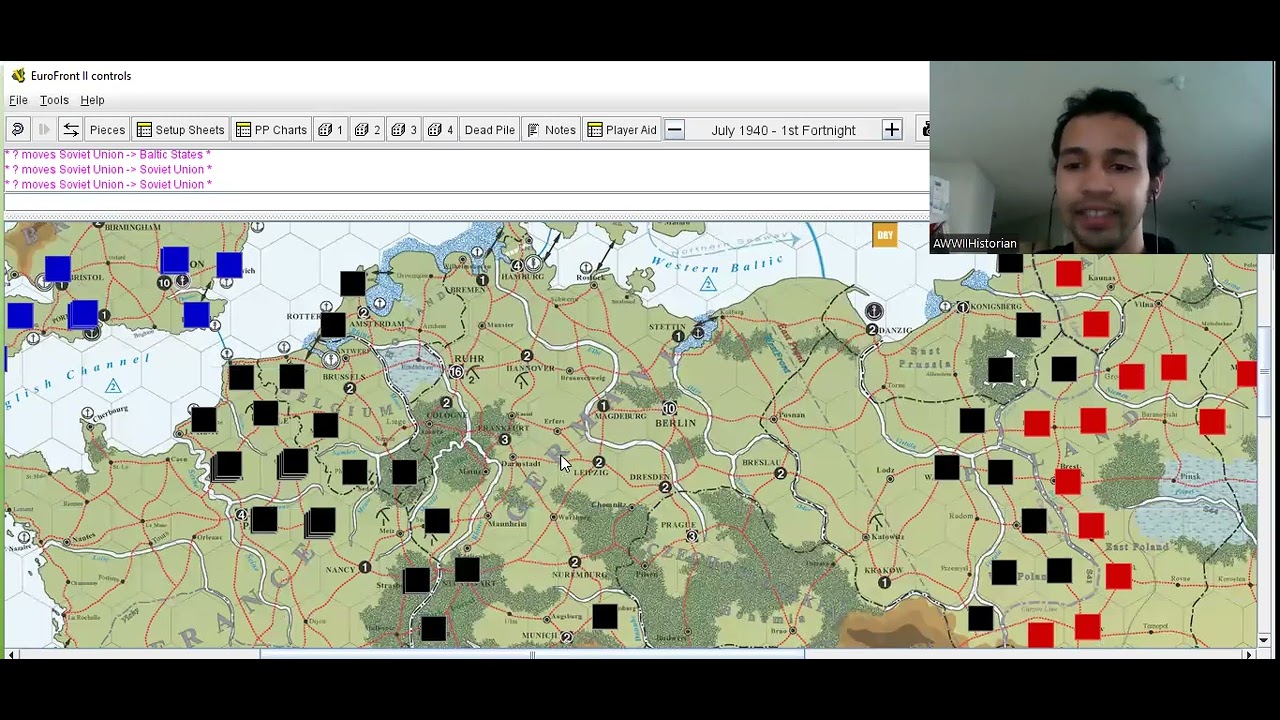The height and width of the screenshot is (720, 1280).
Task: Roll dice button 4
Action: pyautogui.click(x=440, y=130)
